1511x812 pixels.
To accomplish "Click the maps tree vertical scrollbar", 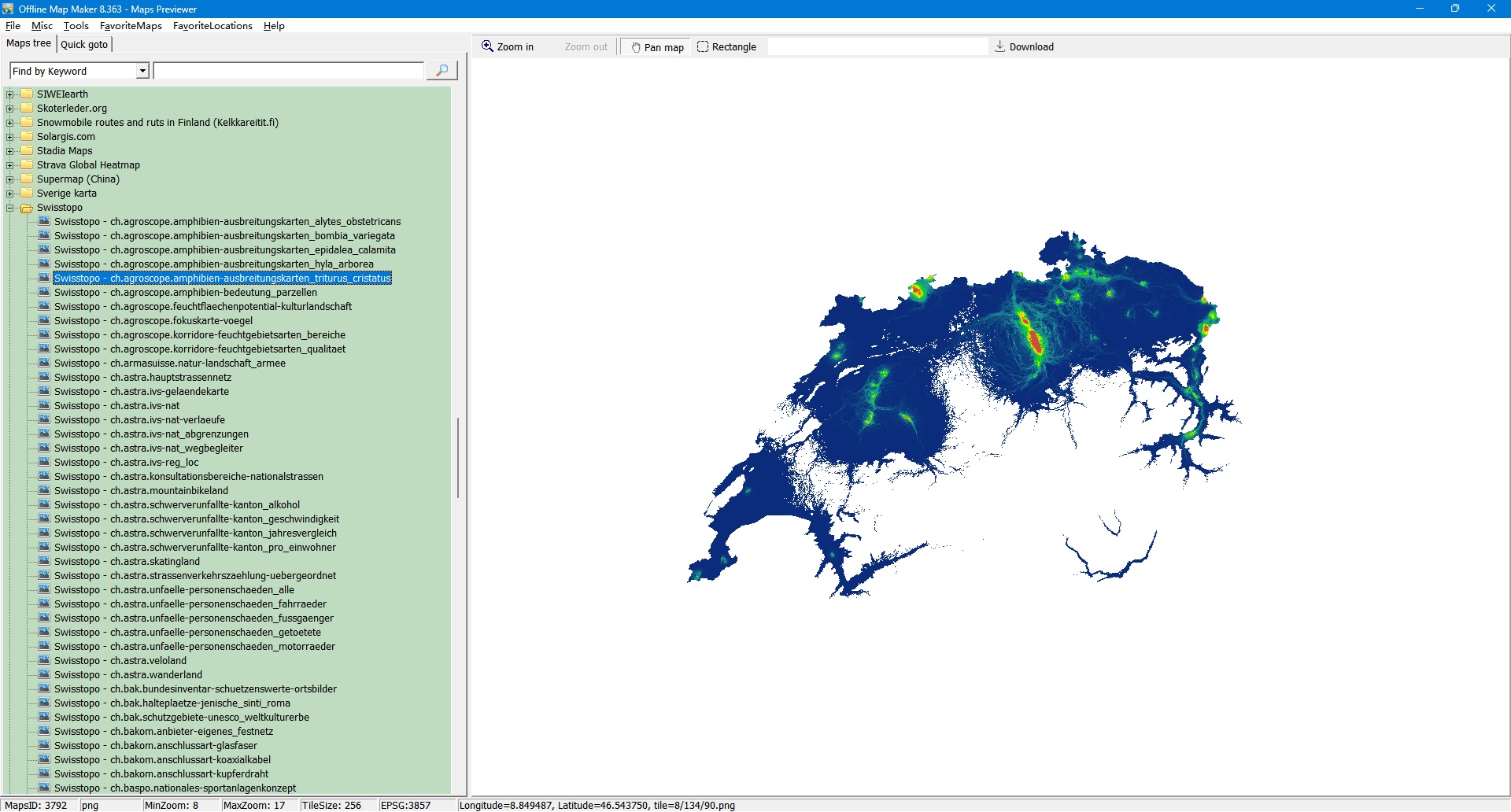I will (457, 456).
